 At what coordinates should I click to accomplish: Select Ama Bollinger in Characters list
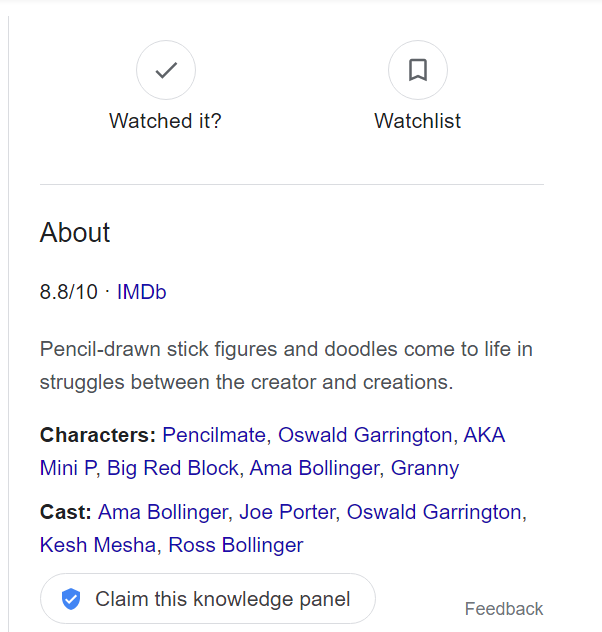click(x=315, y=468)
